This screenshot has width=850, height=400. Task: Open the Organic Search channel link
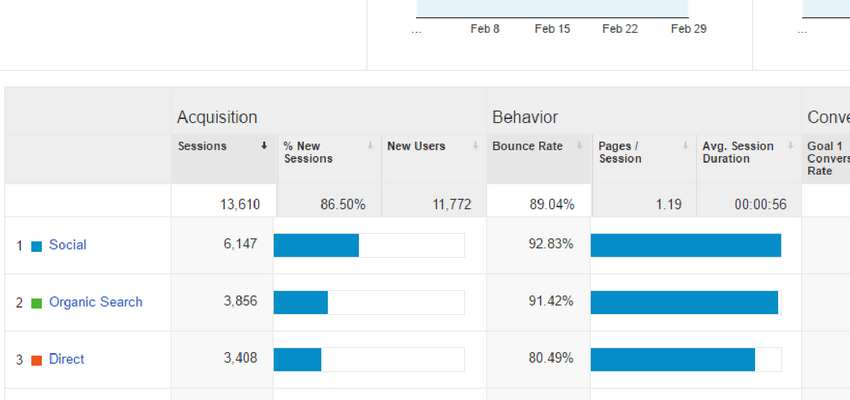(x=95, y=302)
